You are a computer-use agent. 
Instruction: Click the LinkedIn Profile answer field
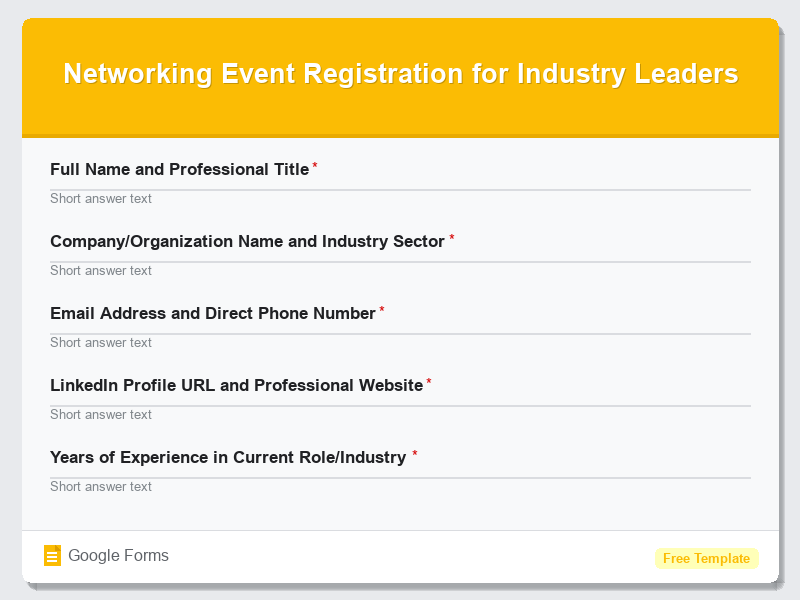coord(400,414)
